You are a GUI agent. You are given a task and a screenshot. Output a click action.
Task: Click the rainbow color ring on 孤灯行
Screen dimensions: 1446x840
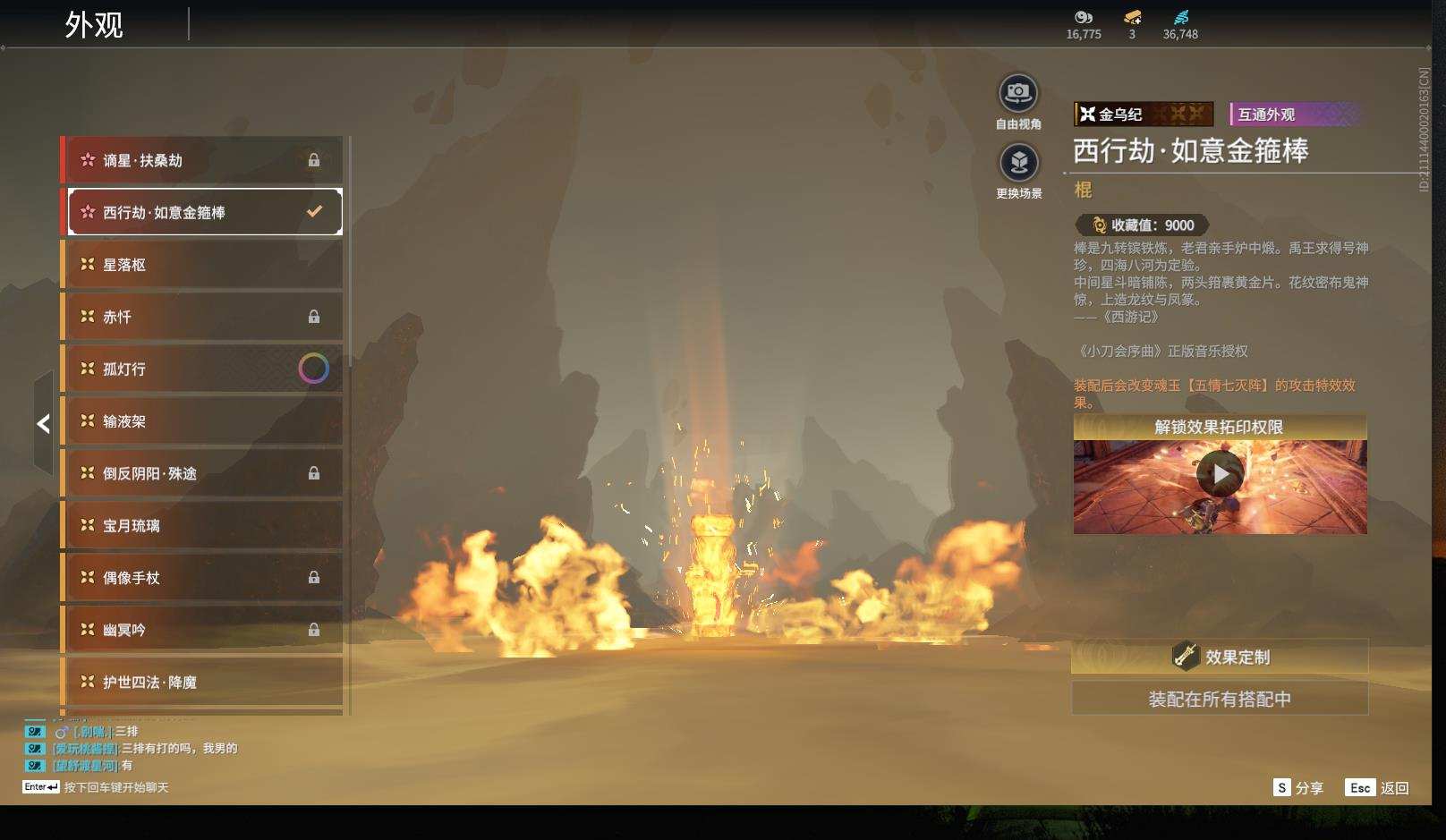[x=313, y=369]
